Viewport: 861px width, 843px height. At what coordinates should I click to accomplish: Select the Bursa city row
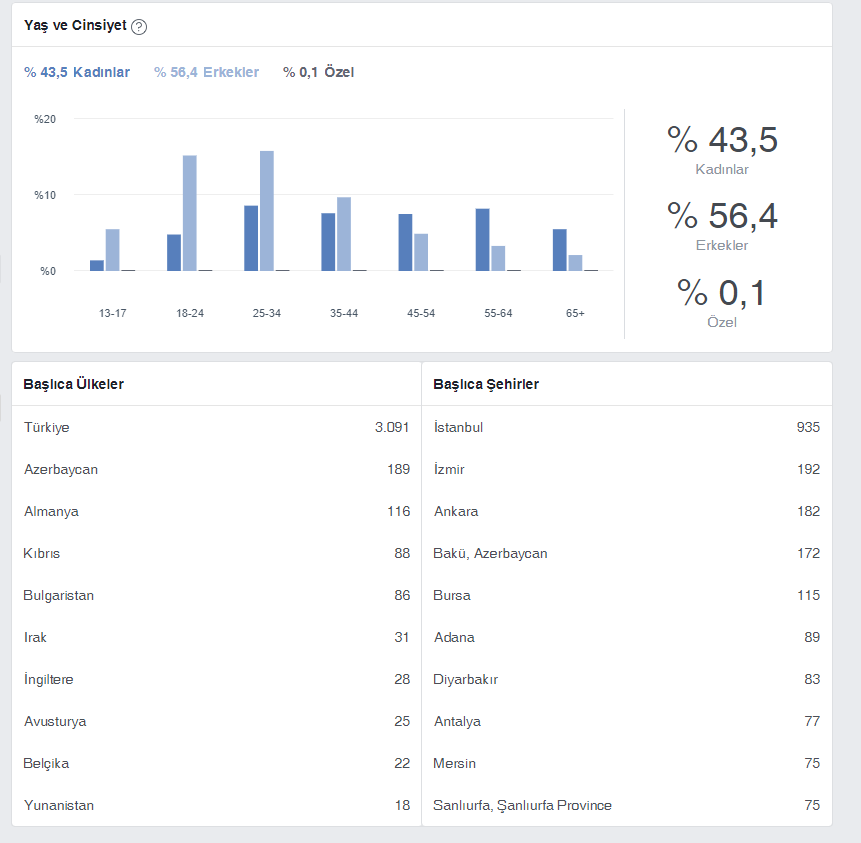coord(627,595)
